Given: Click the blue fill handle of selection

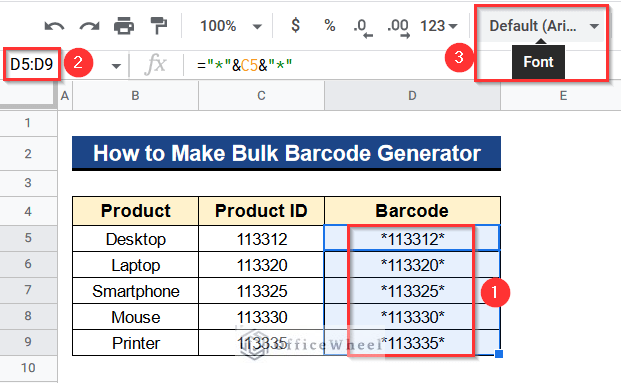Looking at the screenshot, I should (499, 354).
